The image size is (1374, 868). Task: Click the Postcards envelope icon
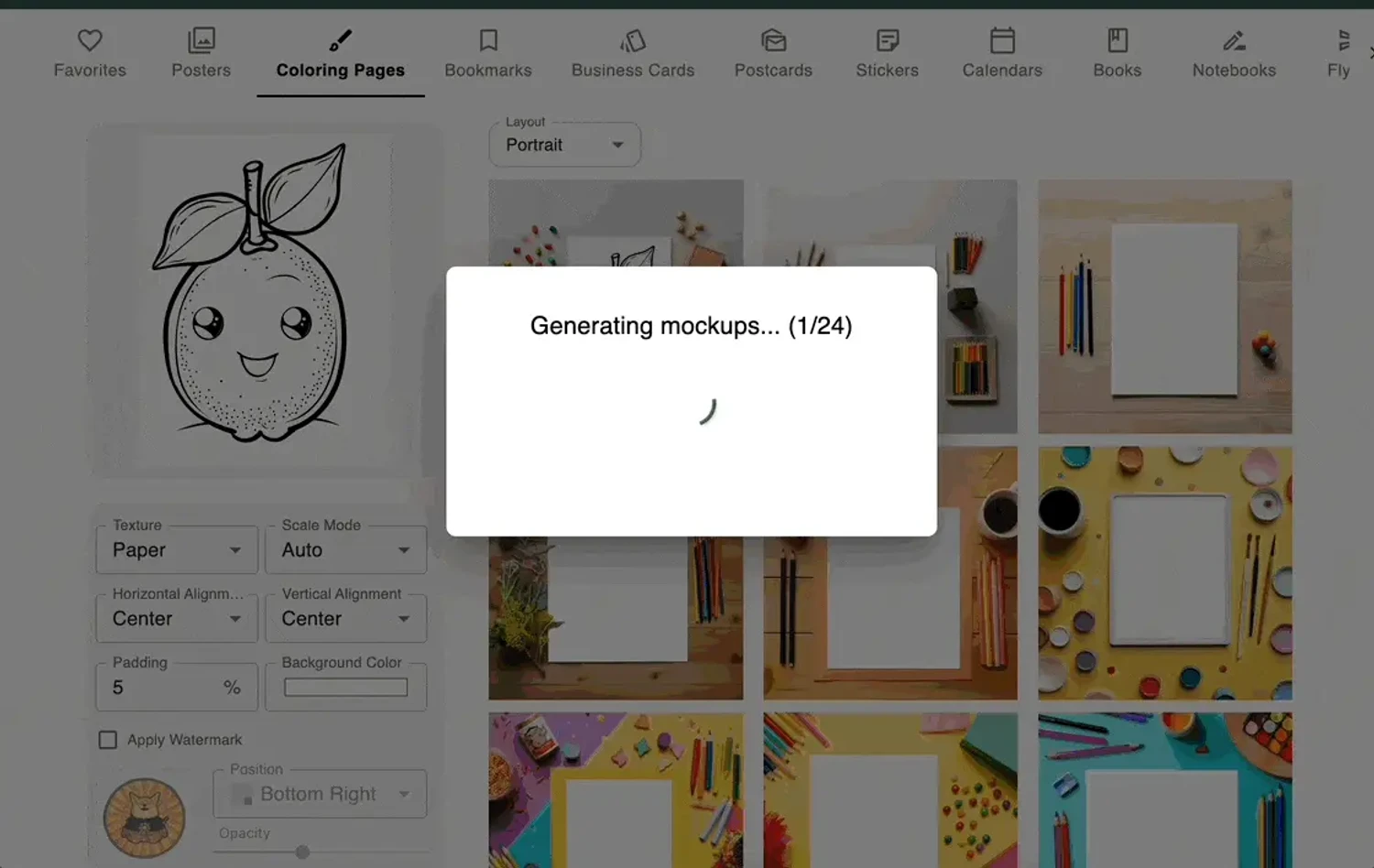[772, 40]
